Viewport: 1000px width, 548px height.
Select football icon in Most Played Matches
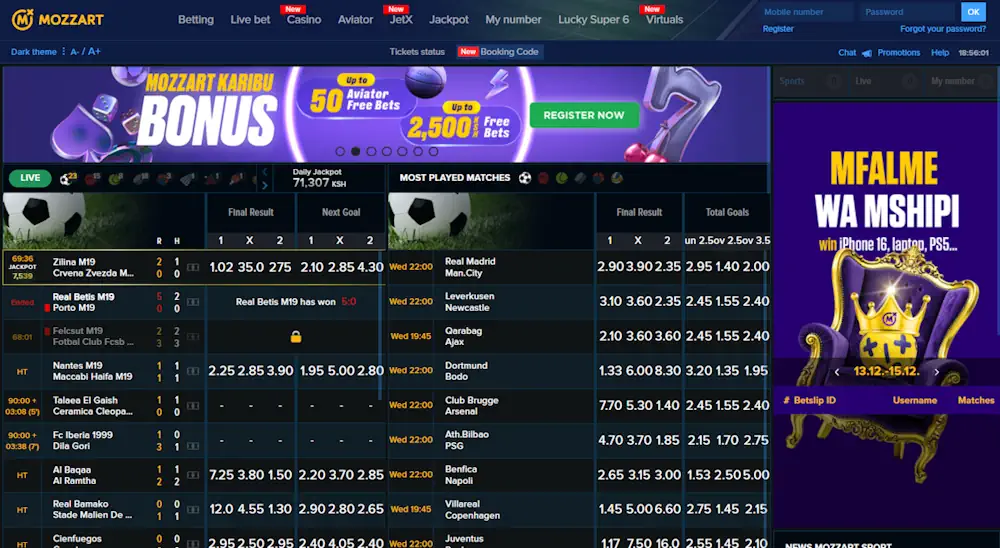[524, 178]
